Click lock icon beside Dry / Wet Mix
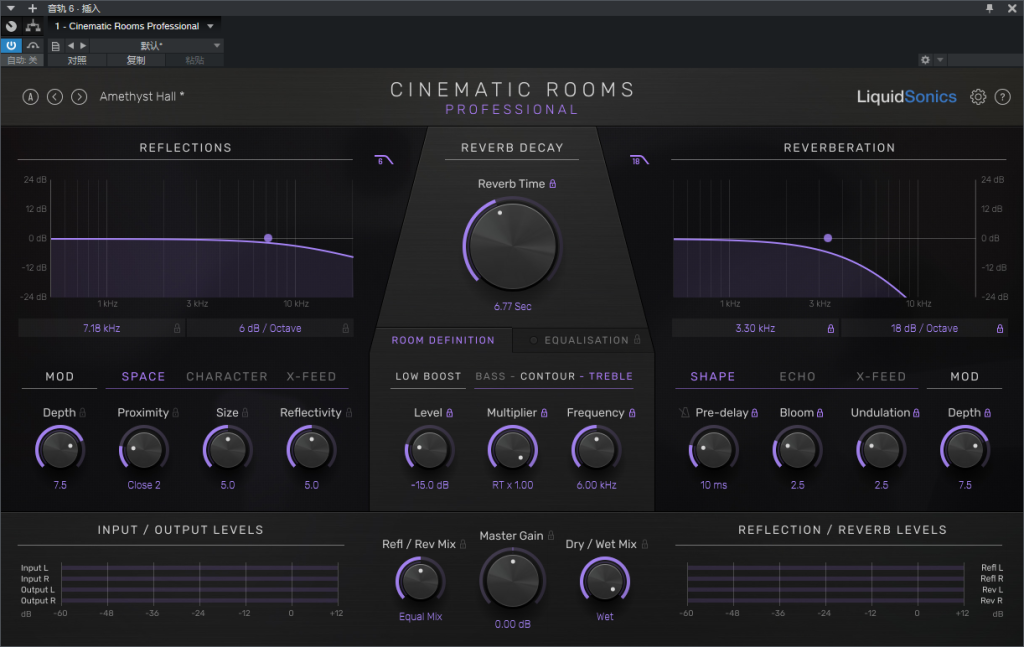 point(645,544)
